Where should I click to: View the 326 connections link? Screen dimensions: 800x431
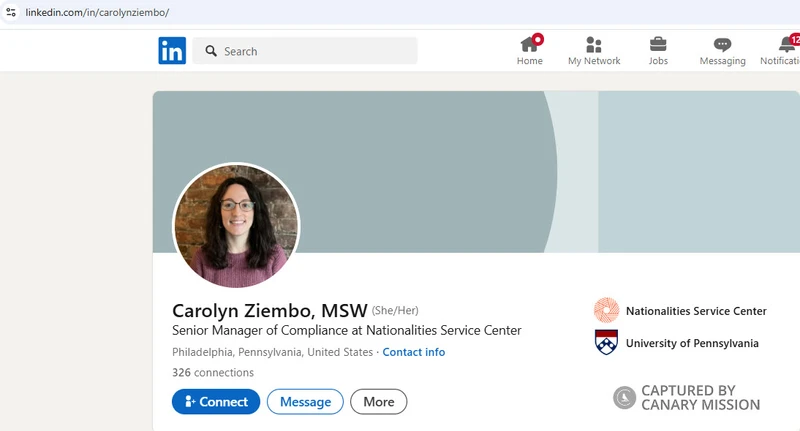[x=213, y=372]
